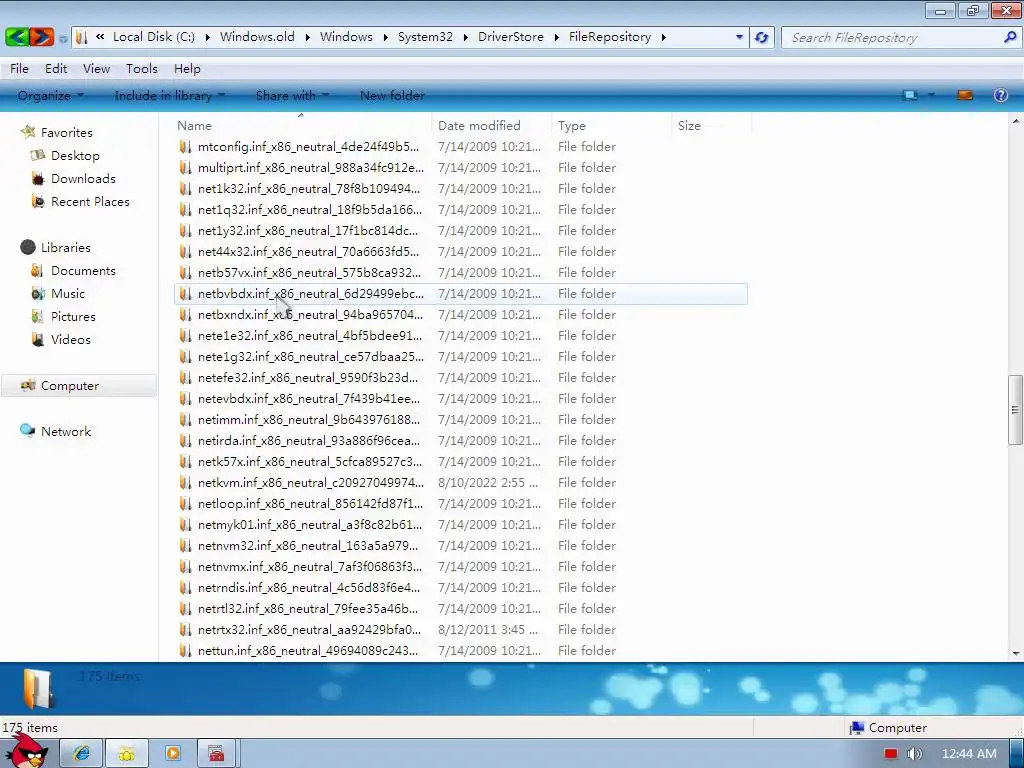Screen dimensions: 1024x768
Task: Sort by the Type column header
Action: [611, 125]
